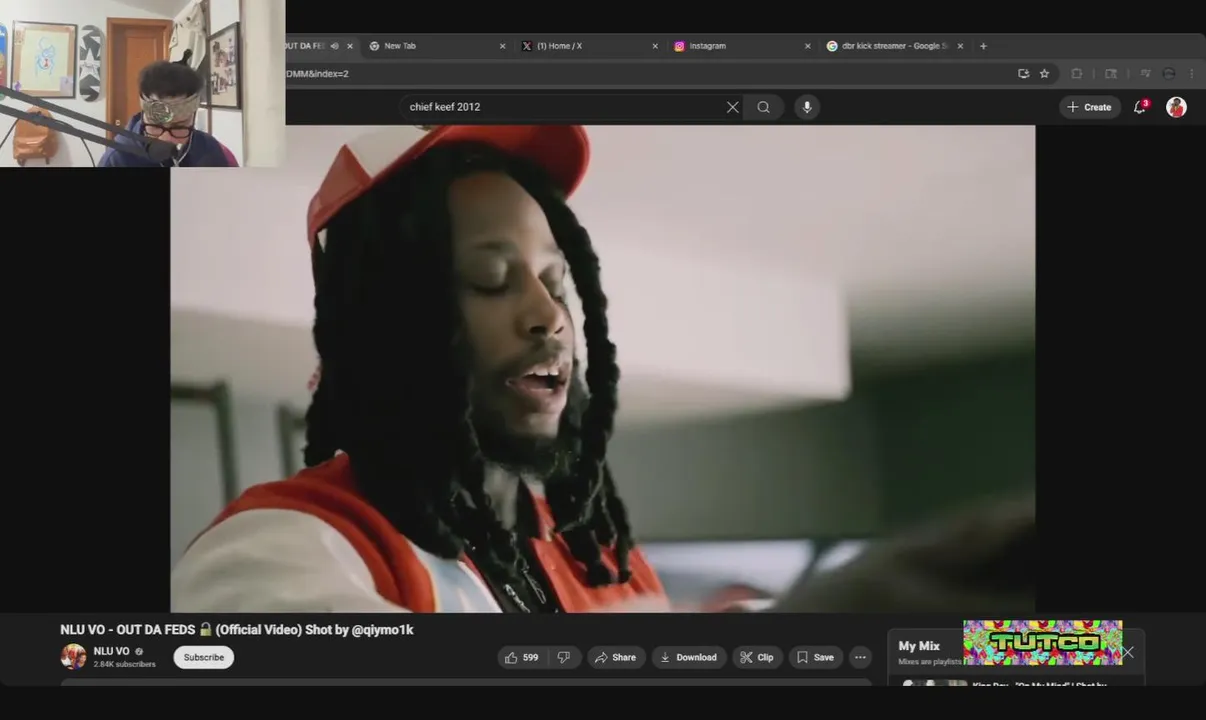
Task: Open the NLU VO channel avatar
Action: click(x=73, y=657)
